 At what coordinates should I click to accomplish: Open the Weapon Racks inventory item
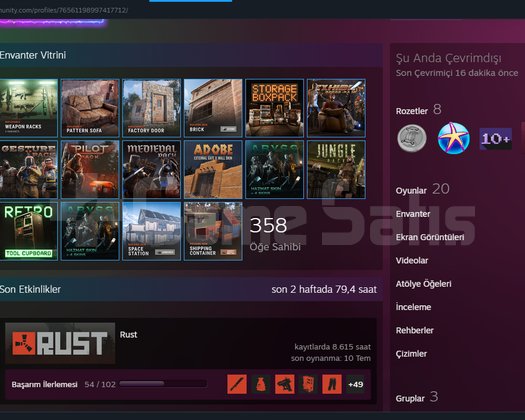28,108
